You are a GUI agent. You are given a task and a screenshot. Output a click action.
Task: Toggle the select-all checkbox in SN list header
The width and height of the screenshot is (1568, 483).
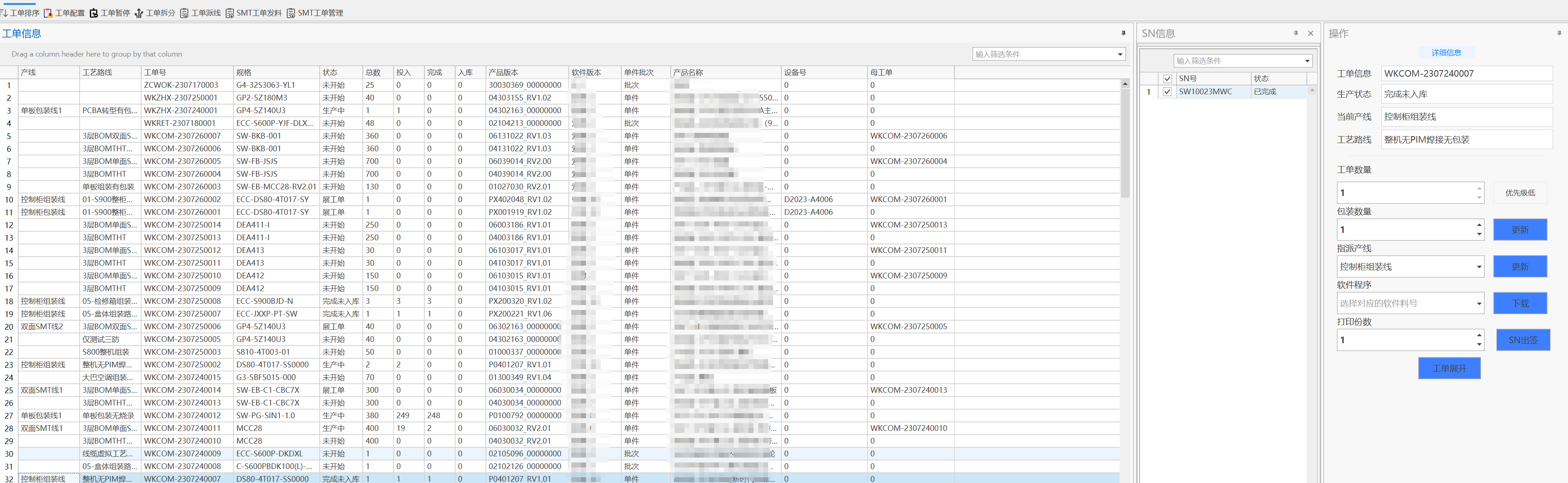(1167, 79)
